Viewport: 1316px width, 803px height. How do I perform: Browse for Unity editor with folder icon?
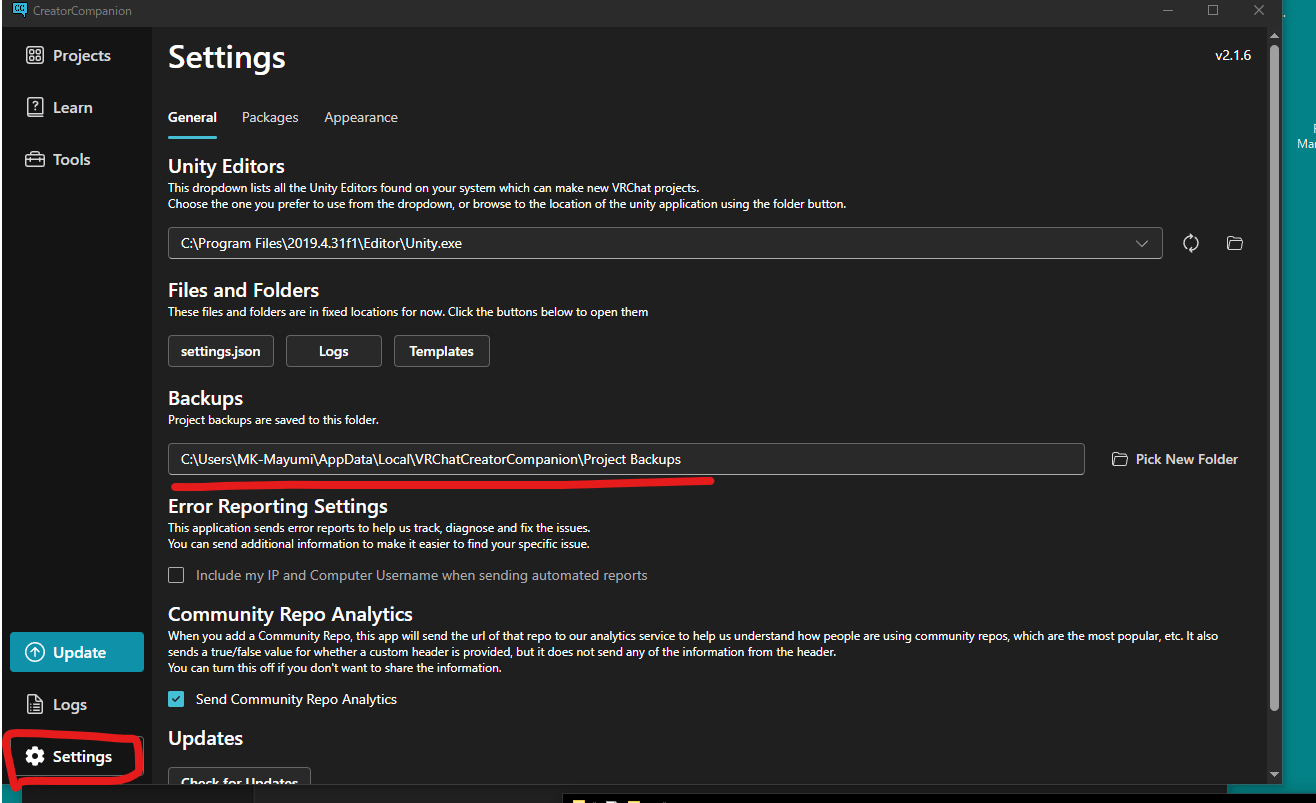[x=1235, y=243]
